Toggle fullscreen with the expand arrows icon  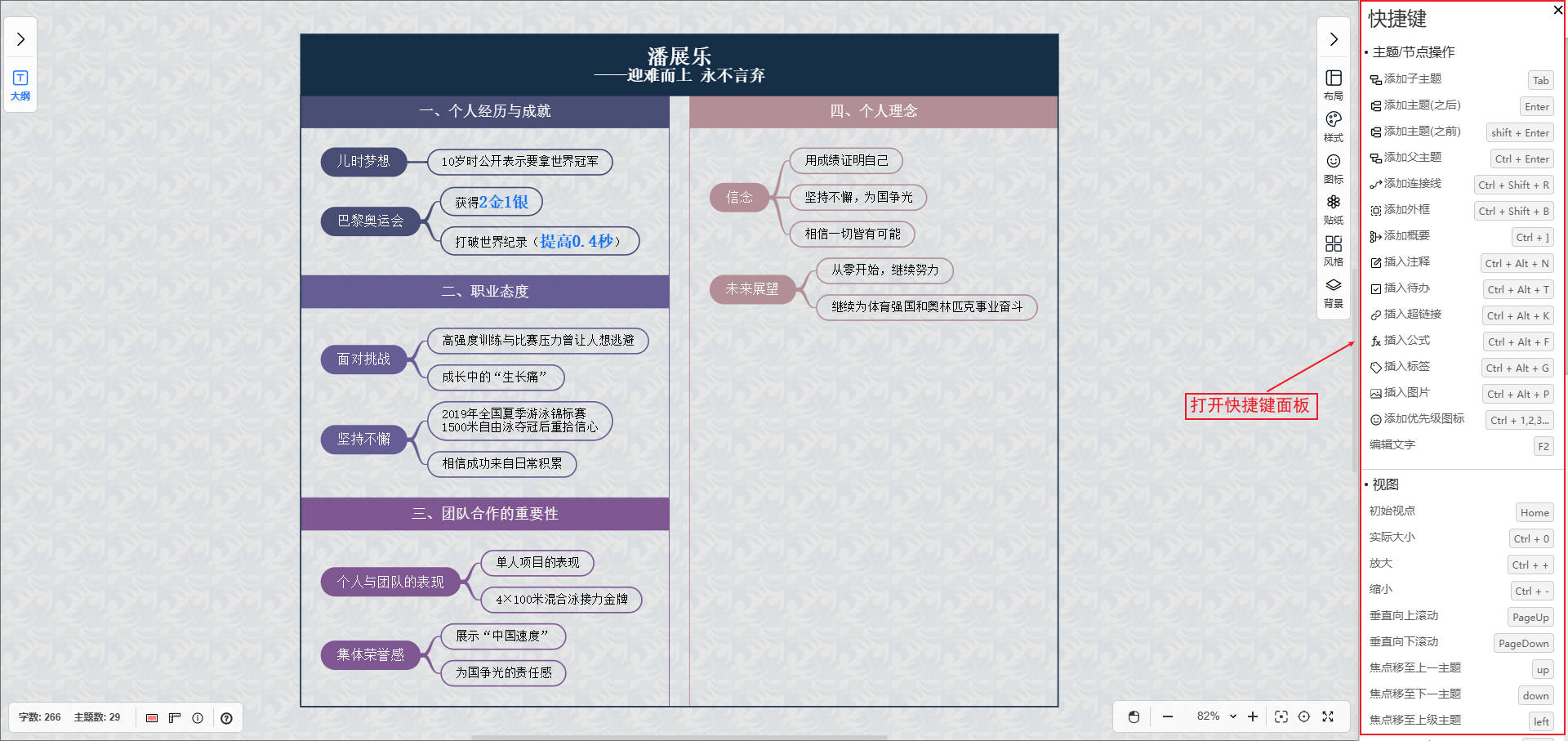click(x=1328, y=716)
